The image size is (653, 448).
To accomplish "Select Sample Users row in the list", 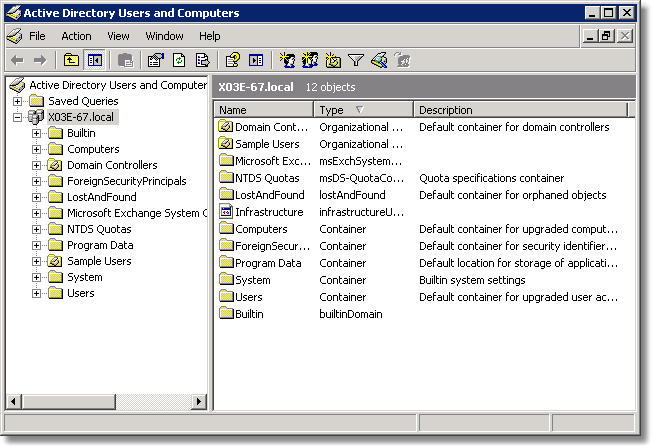I will pyautogui.click(x=259, y=144).
